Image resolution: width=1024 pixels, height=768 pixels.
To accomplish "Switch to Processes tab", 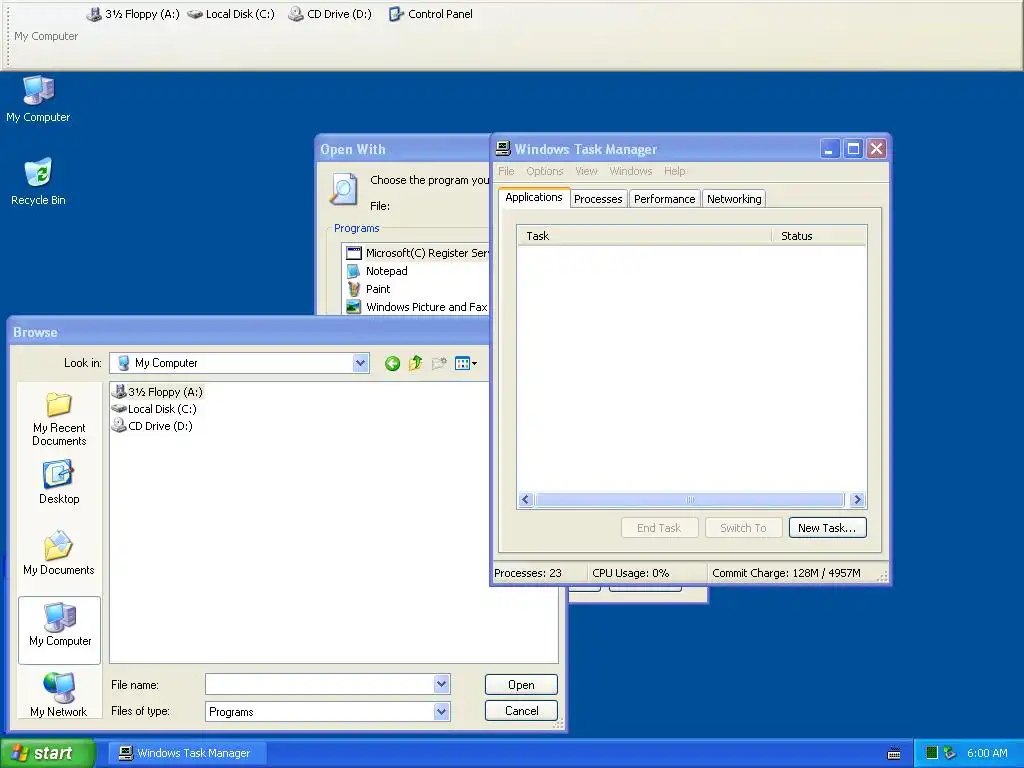I will point(598,199).
